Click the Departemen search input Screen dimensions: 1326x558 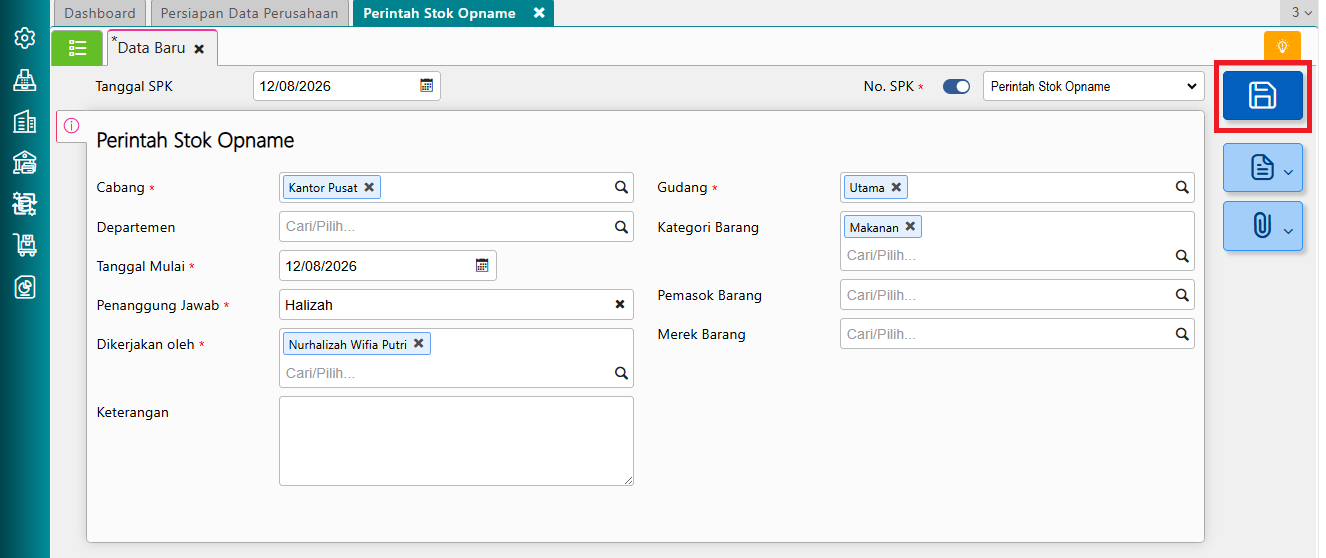click(x=456, y=227)
